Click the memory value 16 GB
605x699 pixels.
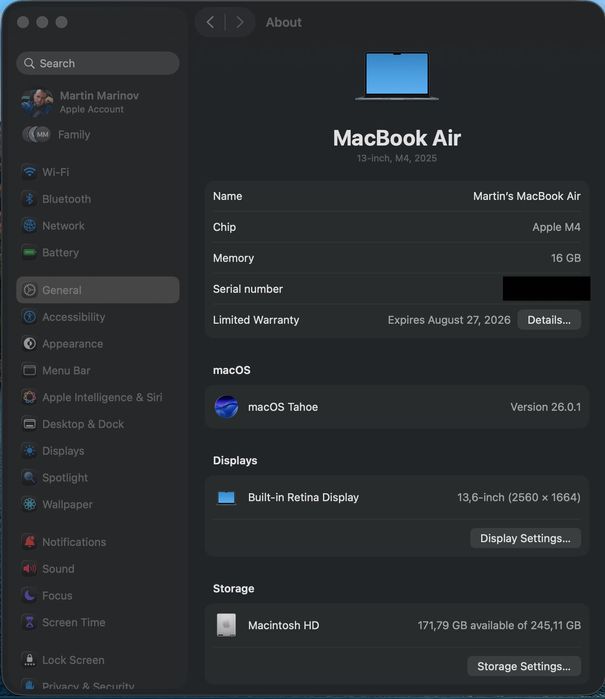(566, 258)
